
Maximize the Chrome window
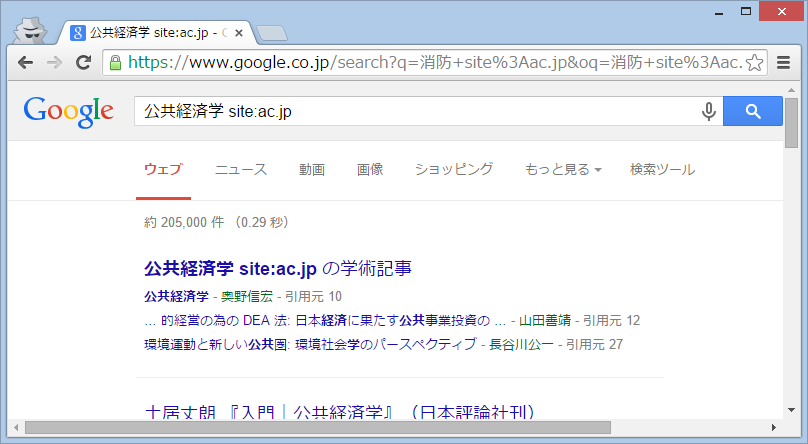746,11
